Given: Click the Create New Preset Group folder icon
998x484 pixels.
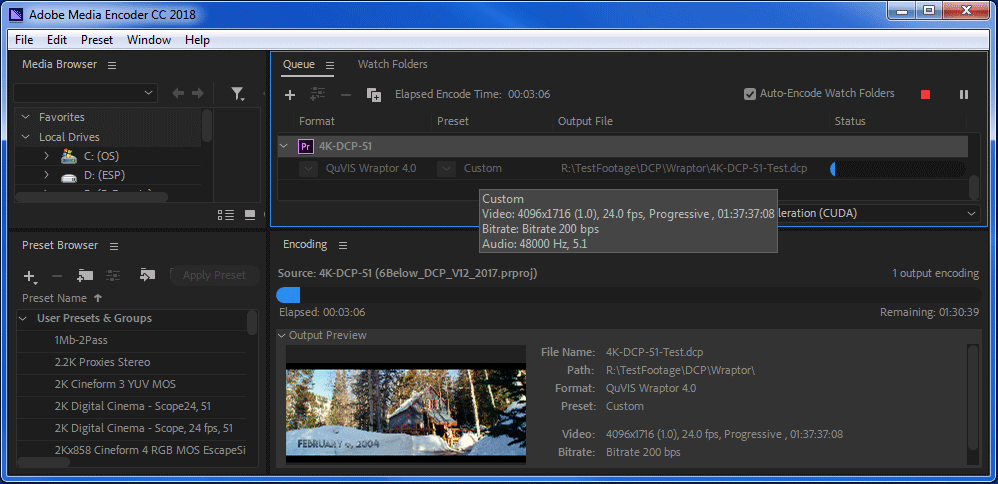Looking at the screenshot, I should pyautogui.click(x=85, y=275).
